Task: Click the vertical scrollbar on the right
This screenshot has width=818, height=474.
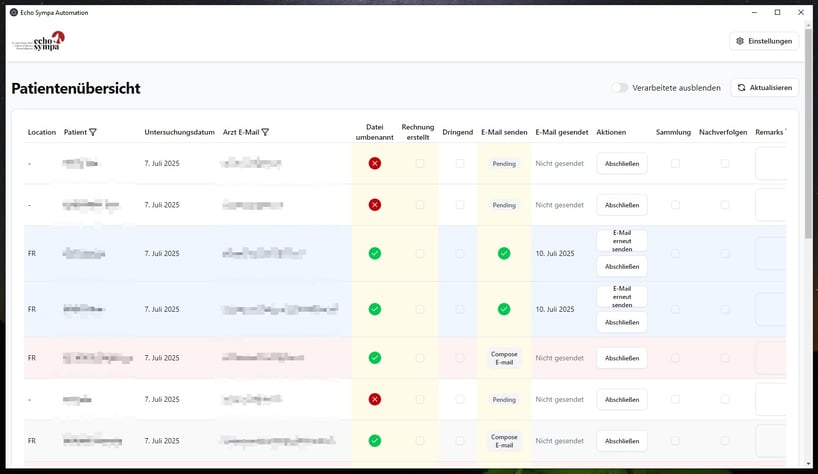Action: point(808,150)
